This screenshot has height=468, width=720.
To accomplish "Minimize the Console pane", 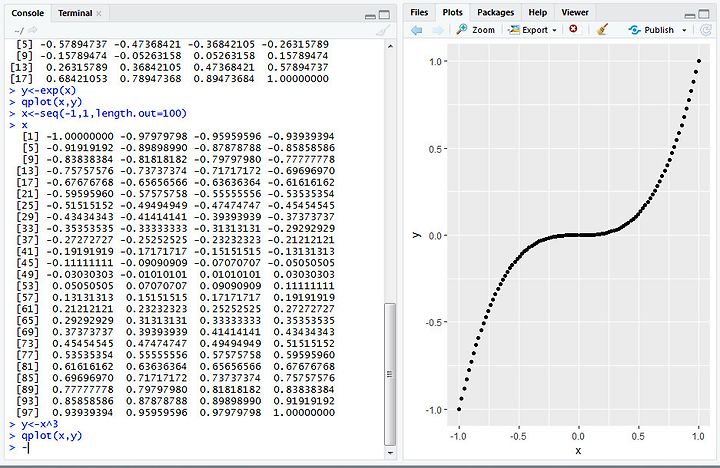I will click(370, 16).
